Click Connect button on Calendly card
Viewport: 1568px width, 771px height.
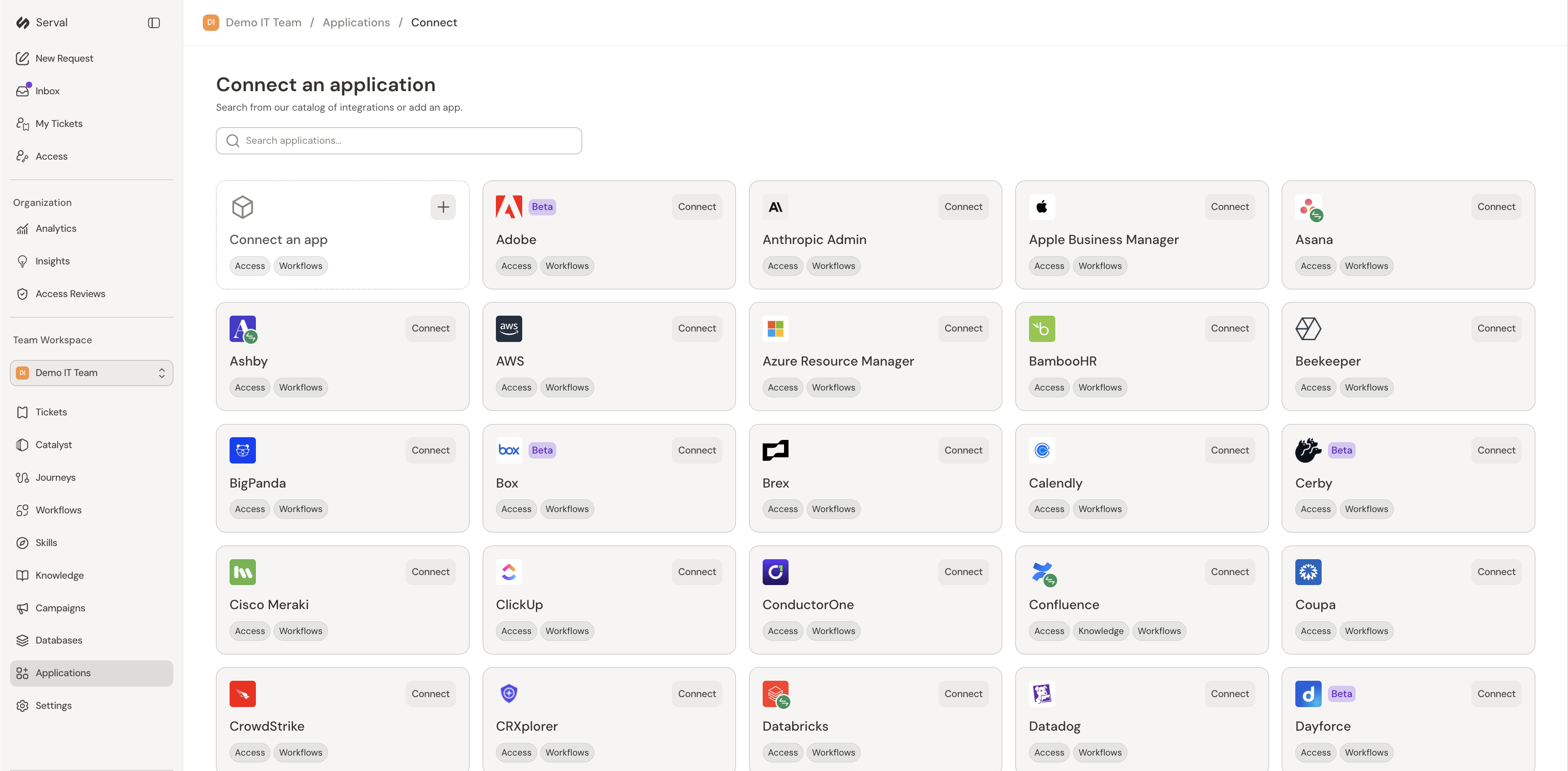tap(1230, 450)
